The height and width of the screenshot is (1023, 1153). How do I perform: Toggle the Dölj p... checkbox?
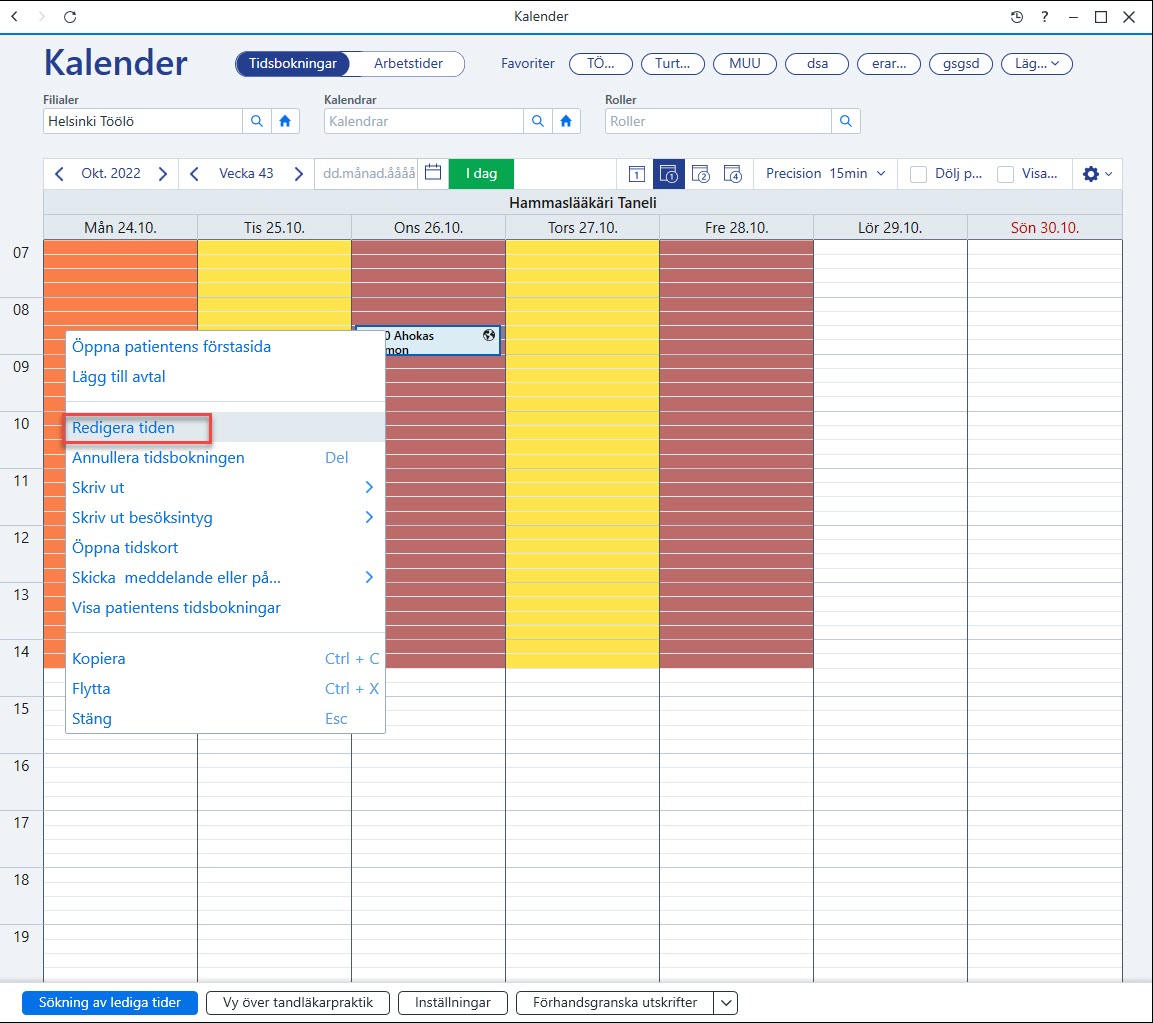[918, 174]
